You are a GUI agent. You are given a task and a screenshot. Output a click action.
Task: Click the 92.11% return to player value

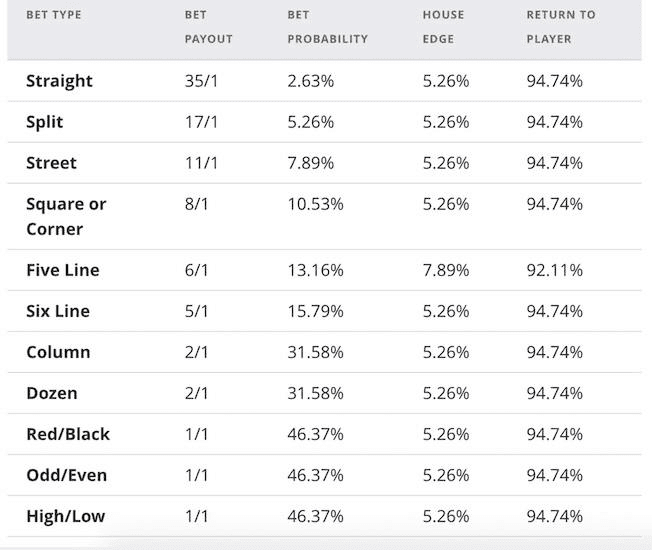click(x=554, y=270)
